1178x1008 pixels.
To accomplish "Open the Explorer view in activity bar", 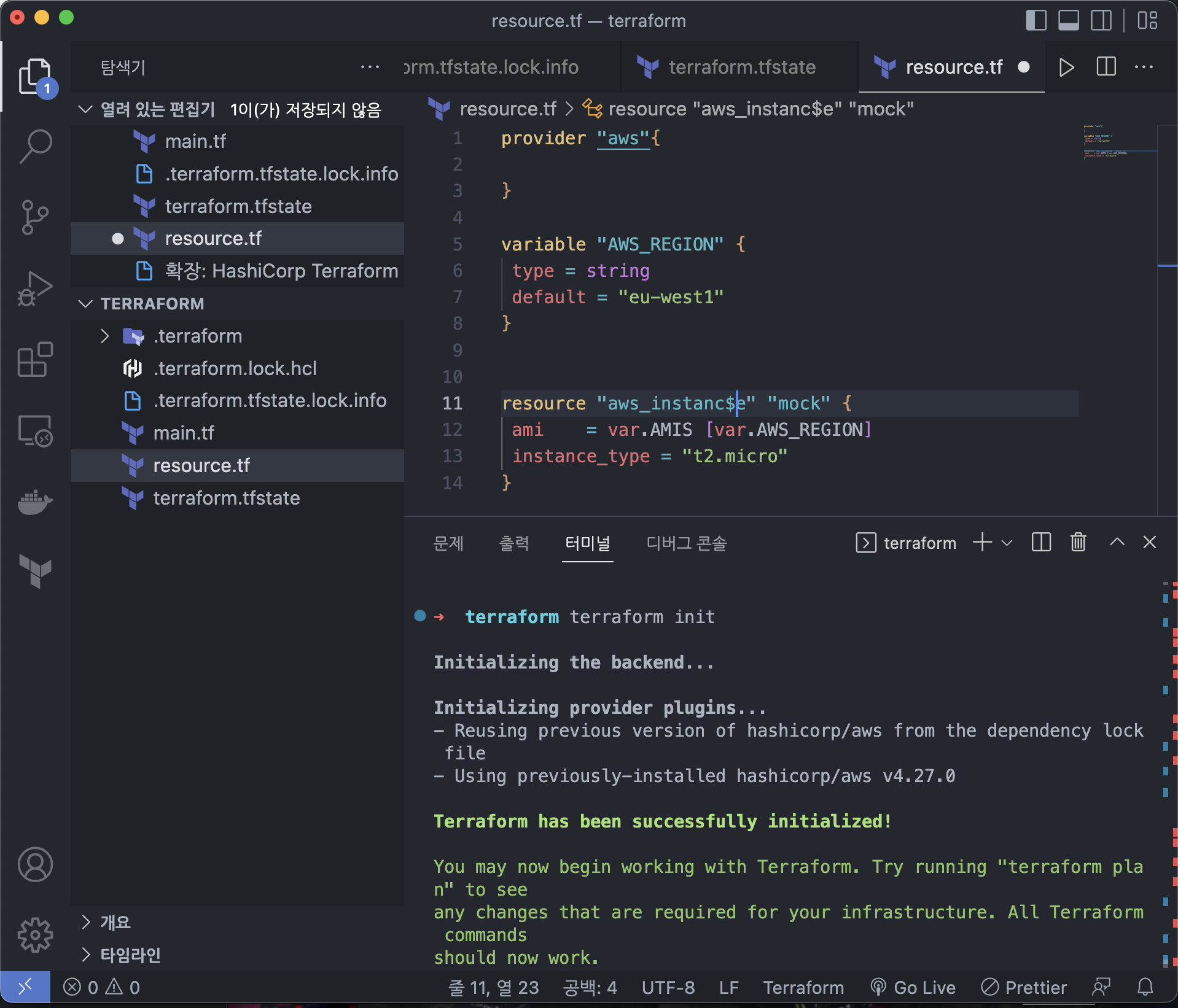I will 36,77.
